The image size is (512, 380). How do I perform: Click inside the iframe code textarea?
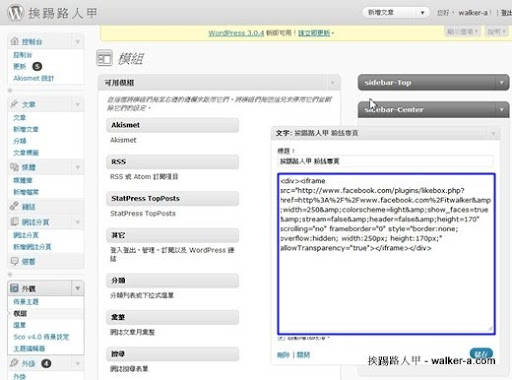click(x=386, y=254)
